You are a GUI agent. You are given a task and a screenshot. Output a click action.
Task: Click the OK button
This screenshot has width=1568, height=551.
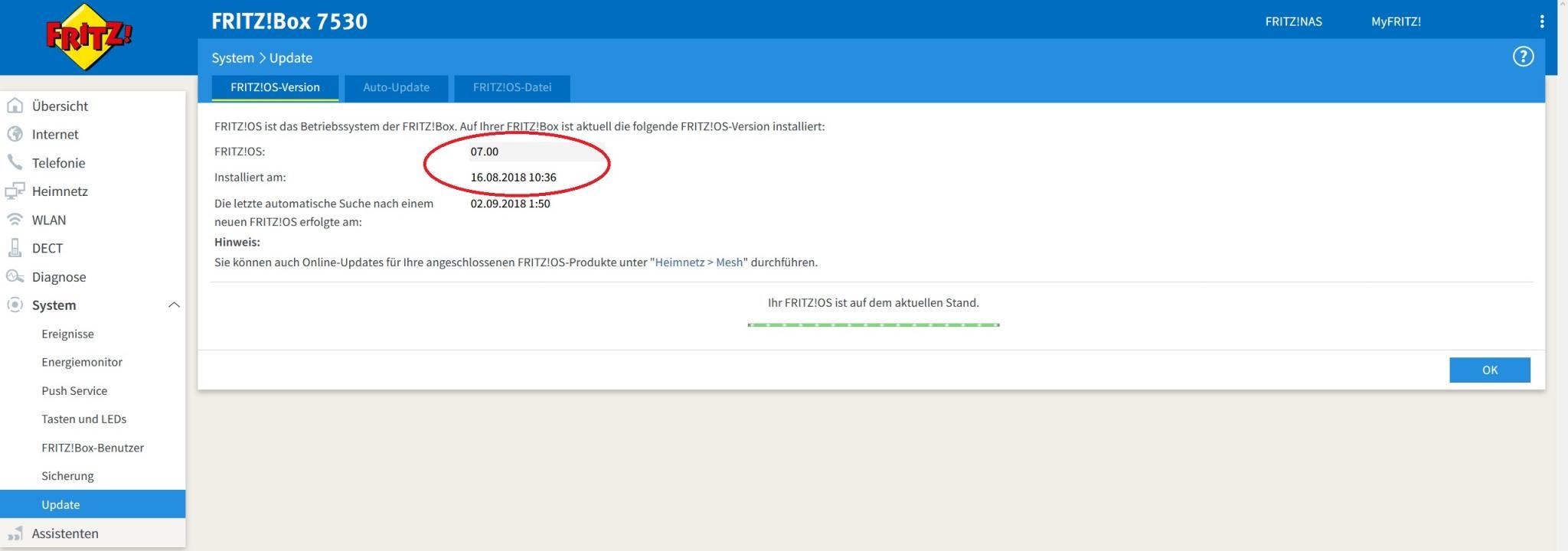click(x=1489, y=370)
